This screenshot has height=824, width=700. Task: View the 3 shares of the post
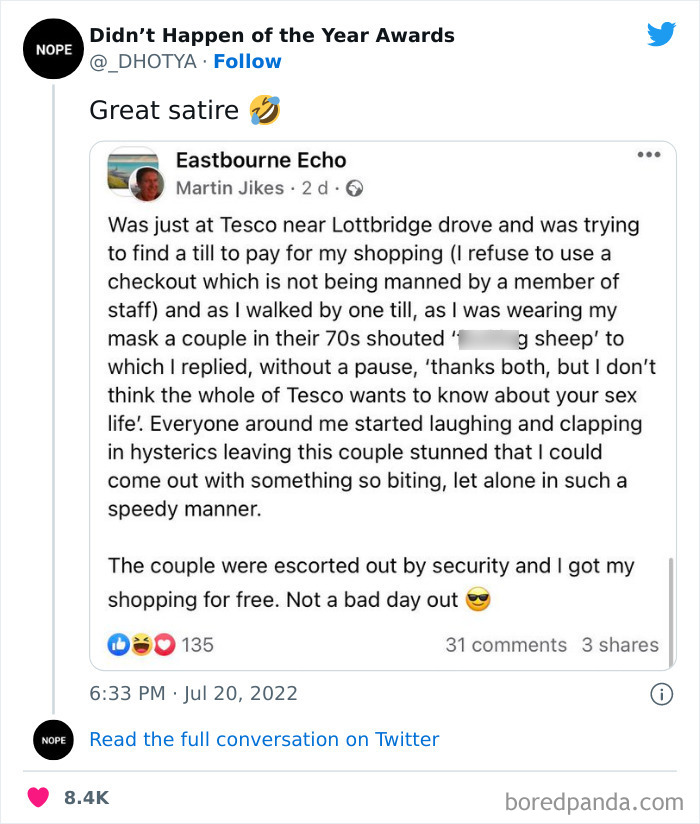620,645
